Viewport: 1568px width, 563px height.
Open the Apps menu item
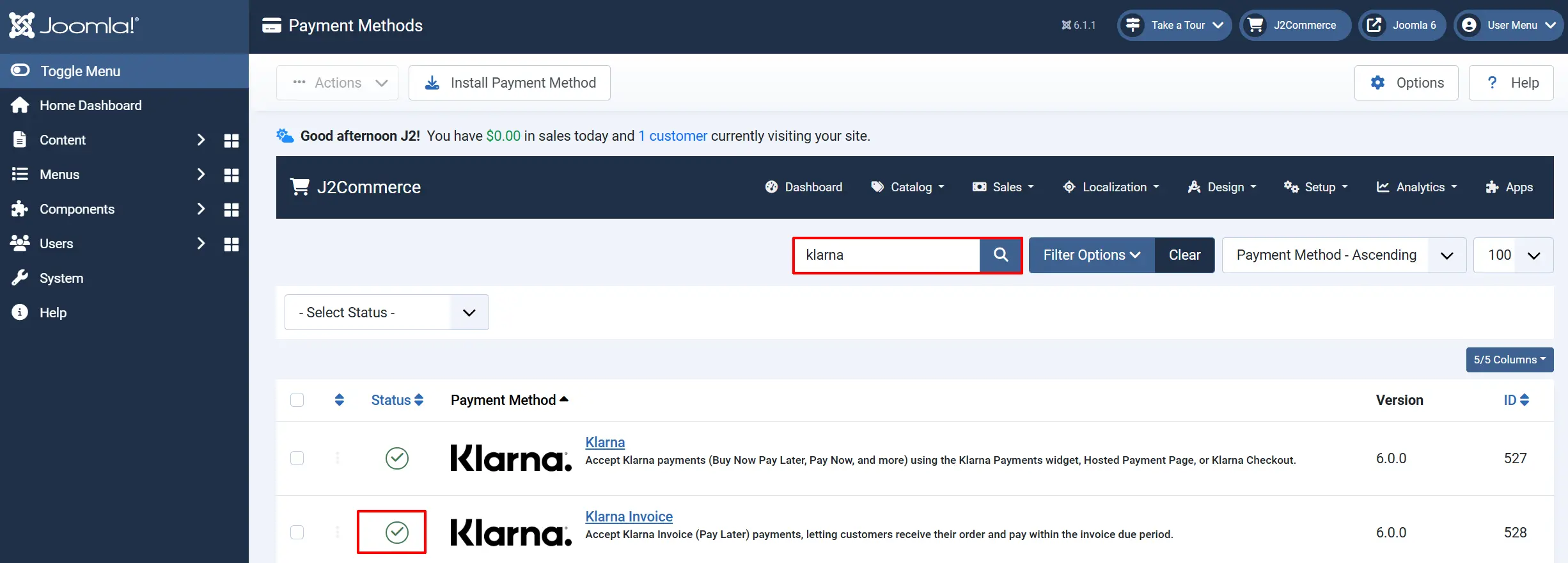point(1509,187)
